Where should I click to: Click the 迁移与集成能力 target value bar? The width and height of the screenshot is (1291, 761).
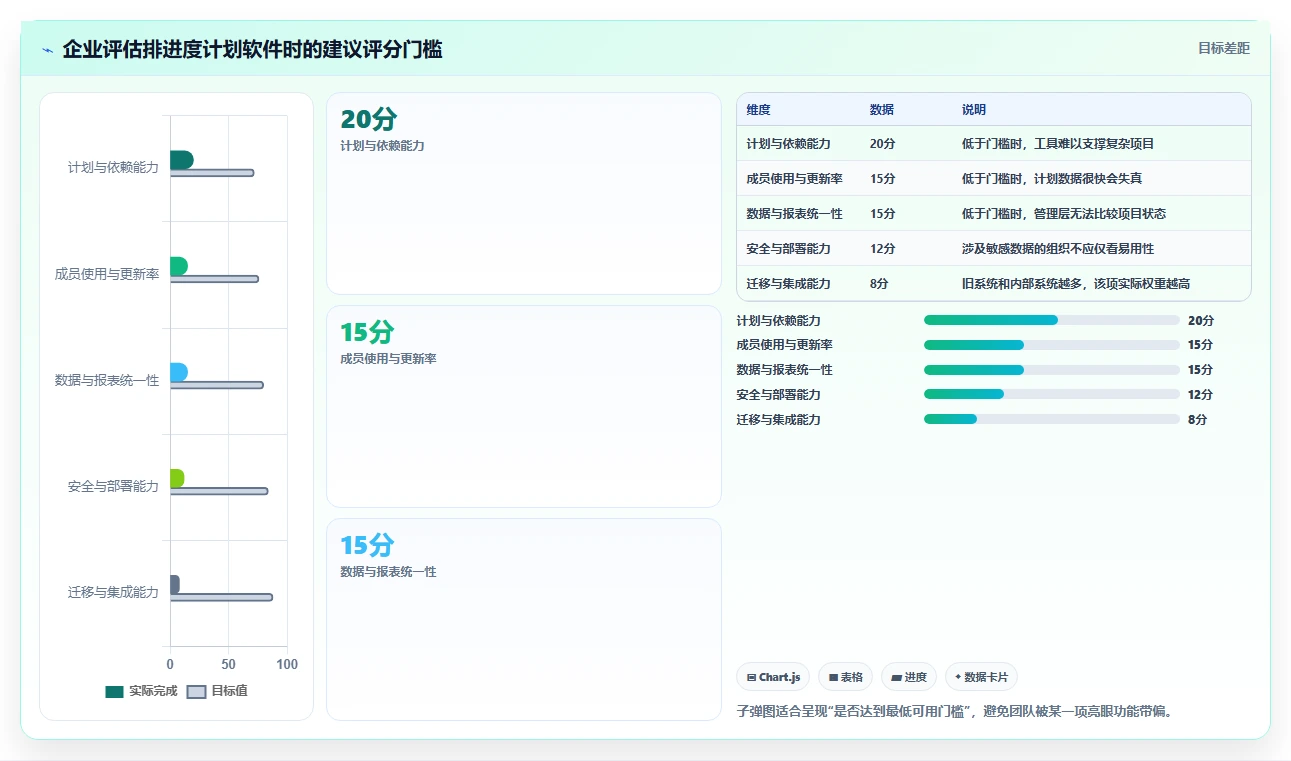pyautogui.click(x=221, y=597)
